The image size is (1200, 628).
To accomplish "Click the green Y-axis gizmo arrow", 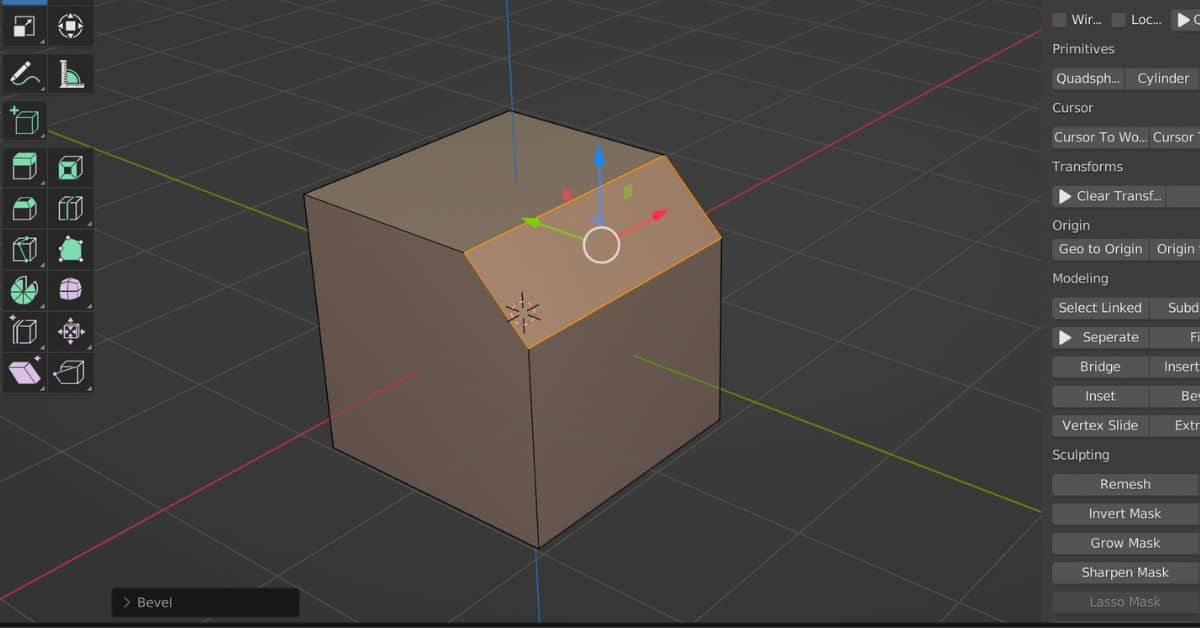I will point(533,223).
